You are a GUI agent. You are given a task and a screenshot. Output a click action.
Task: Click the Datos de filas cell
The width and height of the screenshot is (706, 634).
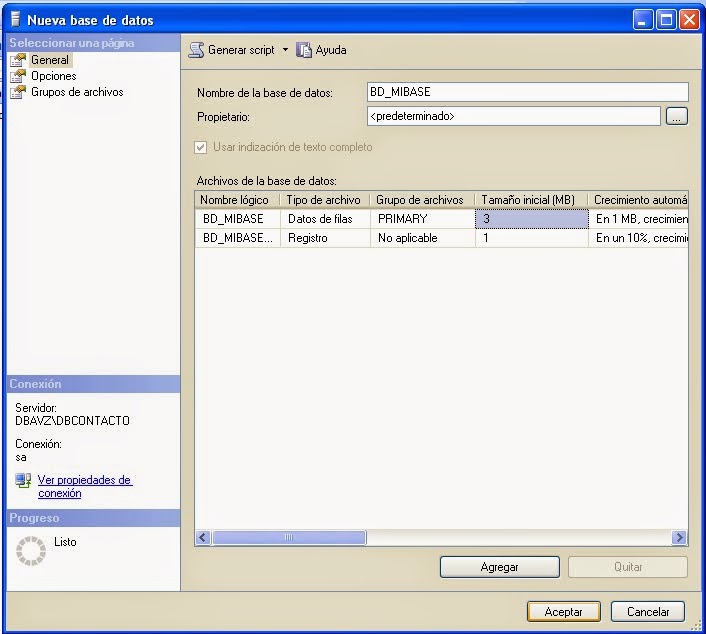pyautogui.click(x=325, y=219)
